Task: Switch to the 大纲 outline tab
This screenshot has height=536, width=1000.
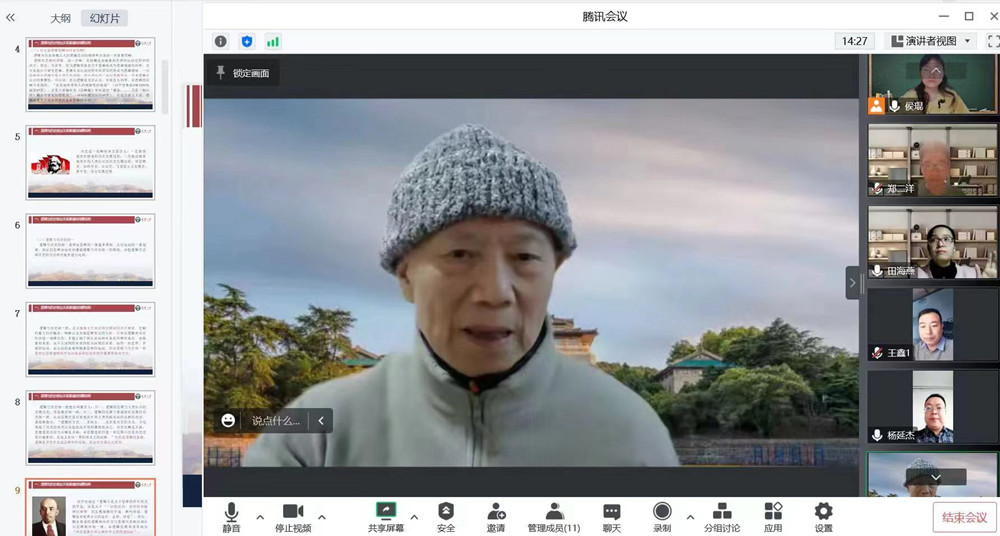Action: point(61,18)
